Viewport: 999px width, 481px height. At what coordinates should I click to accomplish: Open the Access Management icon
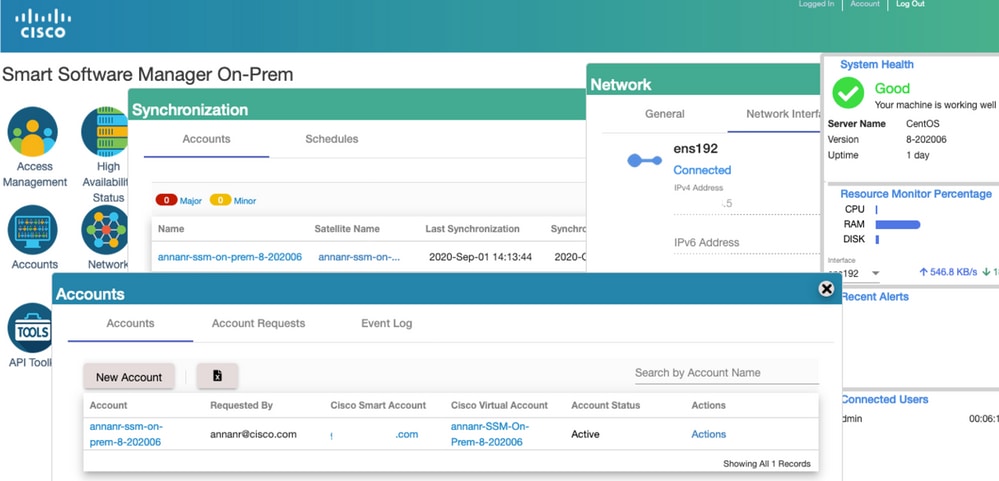[x=32, y=132]
